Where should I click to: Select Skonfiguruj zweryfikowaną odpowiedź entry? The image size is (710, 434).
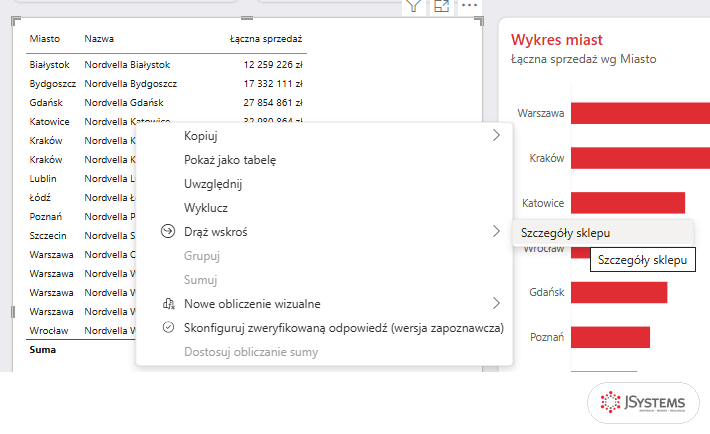tap(344, 328)
